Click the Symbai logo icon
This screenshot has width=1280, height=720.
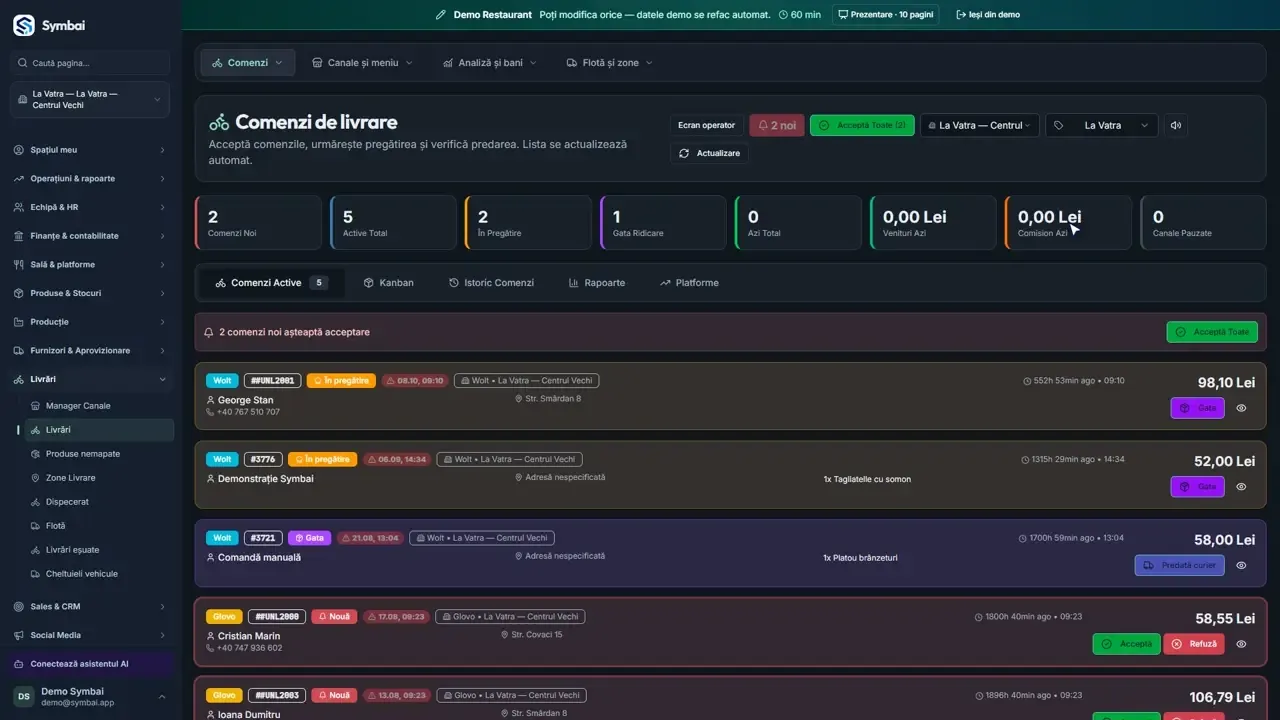(23, 25)
